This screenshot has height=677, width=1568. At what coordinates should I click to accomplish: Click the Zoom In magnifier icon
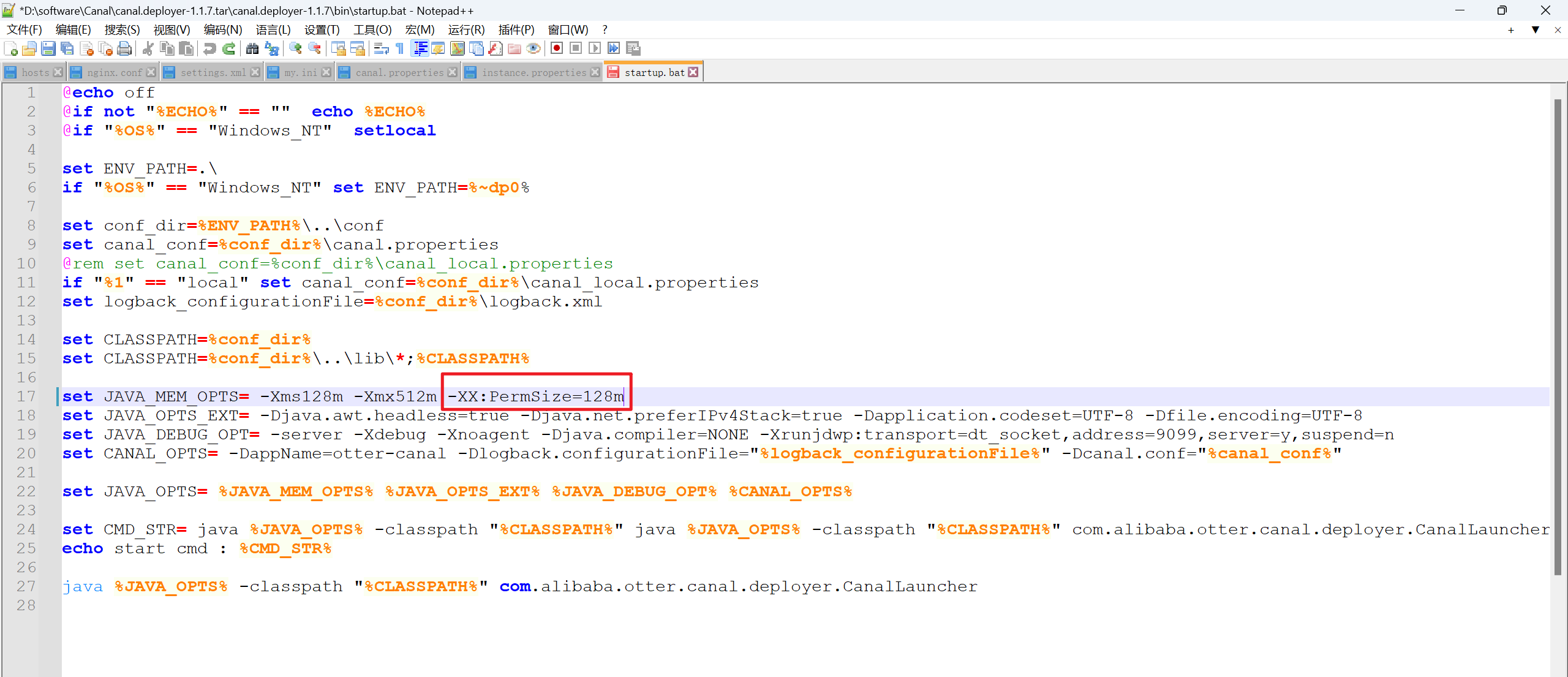(295, 48)
